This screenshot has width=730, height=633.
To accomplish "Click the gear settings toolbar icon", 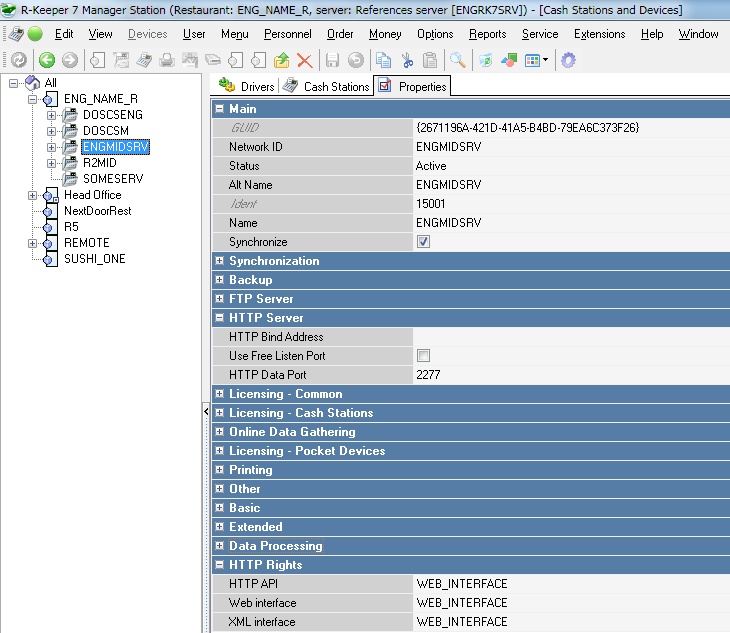I will click(x=568, y=60).
